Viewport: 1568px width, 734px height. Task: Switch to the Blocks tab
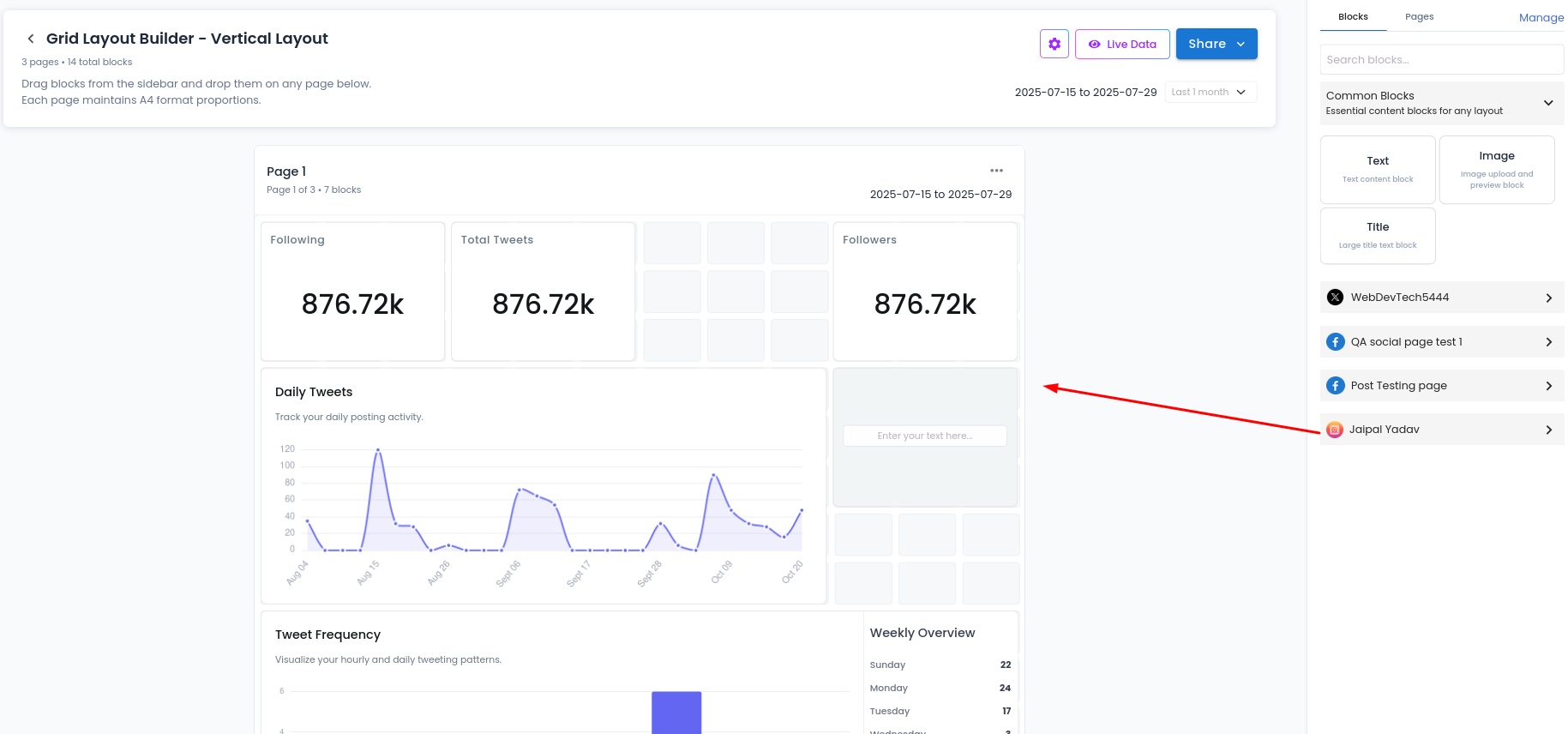point(1353,16)
